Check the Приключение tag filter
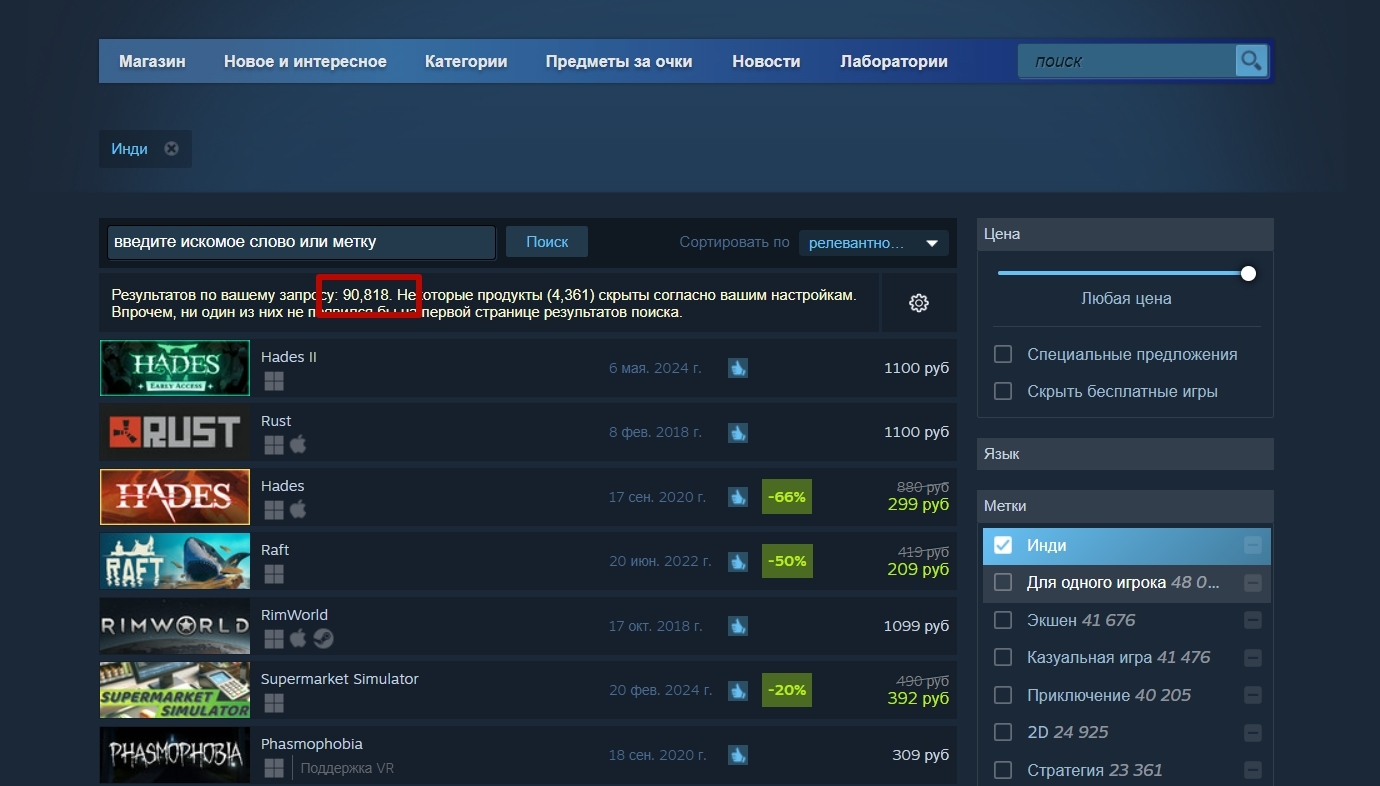This screenshot has width=1380, height=786. [x=1003, y=696]
